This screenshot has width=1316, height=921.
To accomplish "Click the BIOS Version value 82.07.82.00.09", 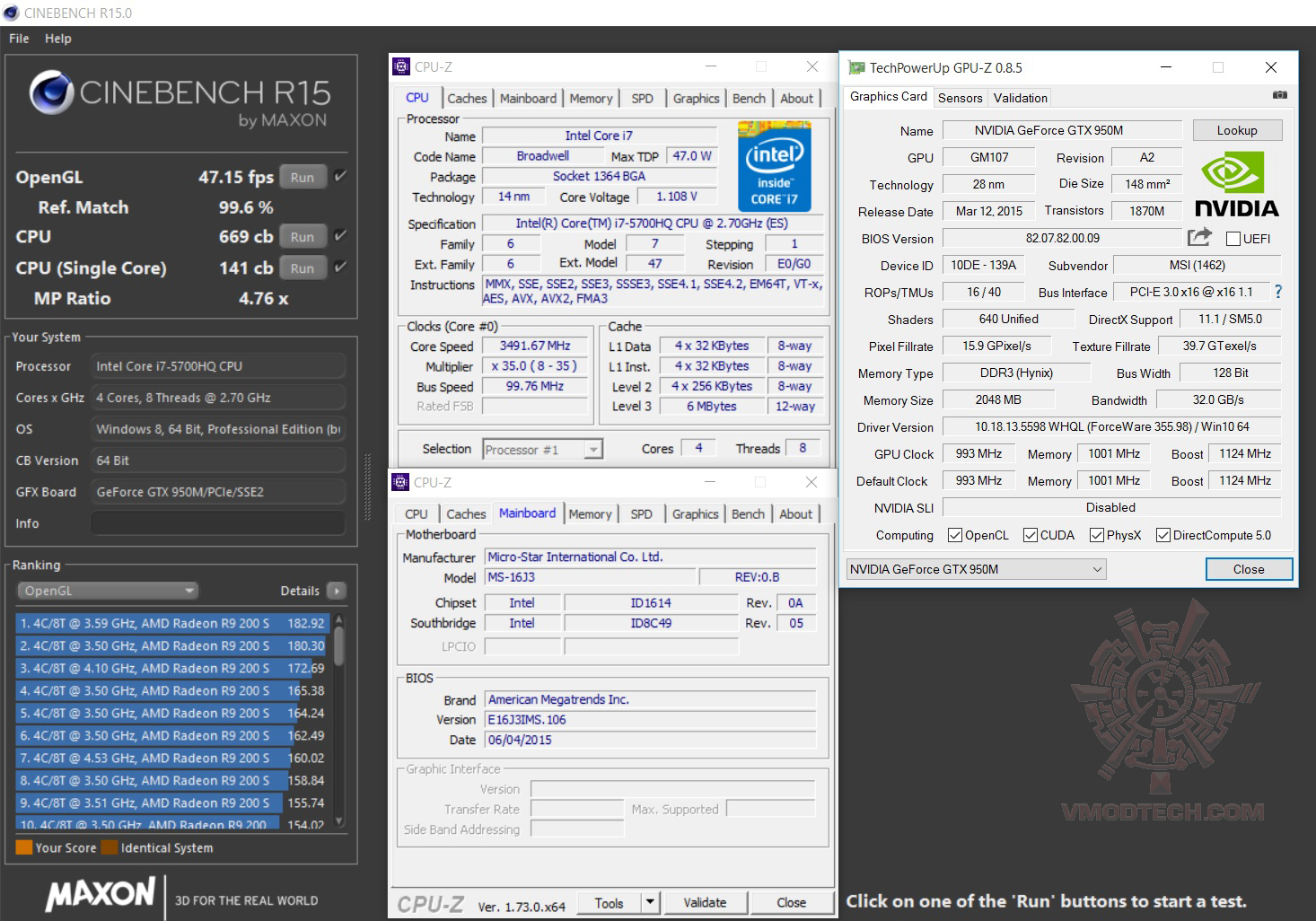I will coord(1063,239).
